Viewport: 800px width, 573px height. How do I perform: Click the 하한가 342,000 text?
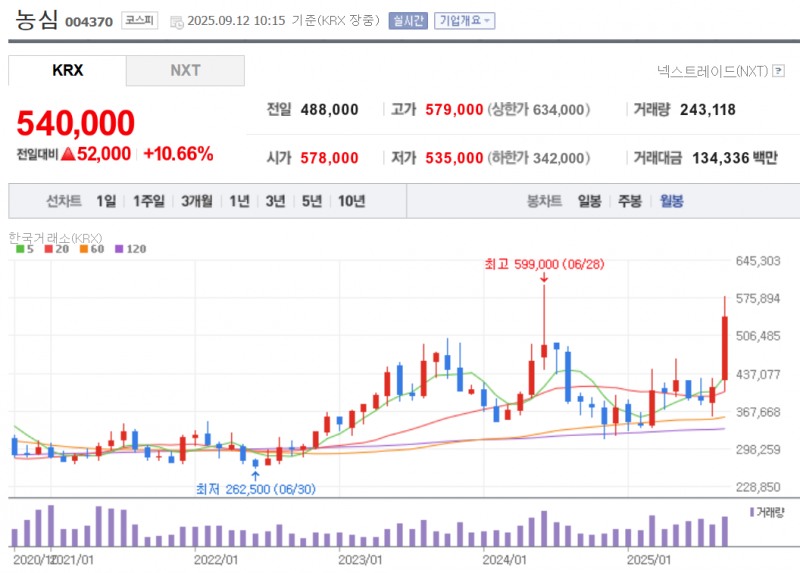[x=539, y=158]
